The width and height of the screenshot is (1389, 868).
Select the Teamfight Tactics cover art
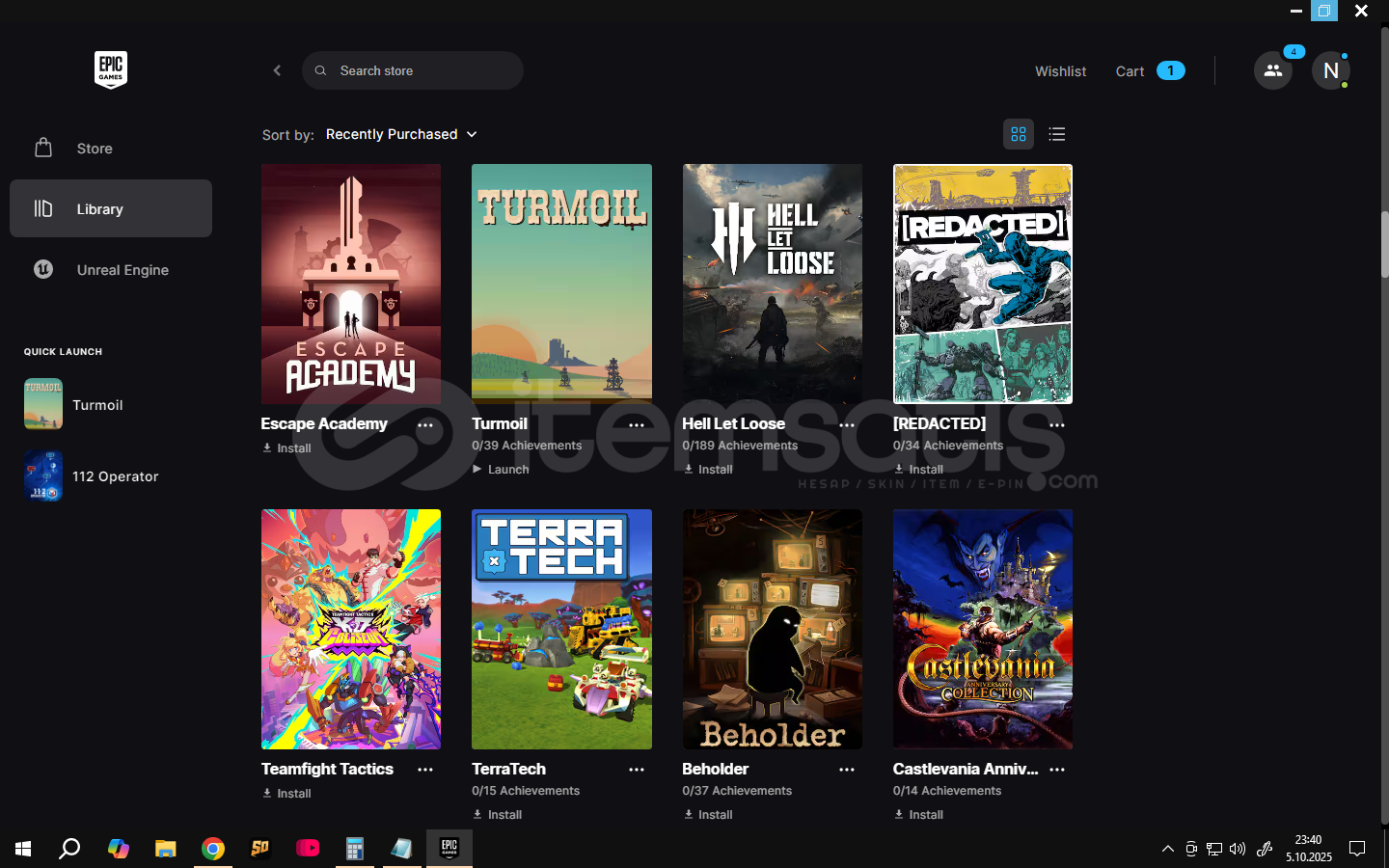click(351, 629)
